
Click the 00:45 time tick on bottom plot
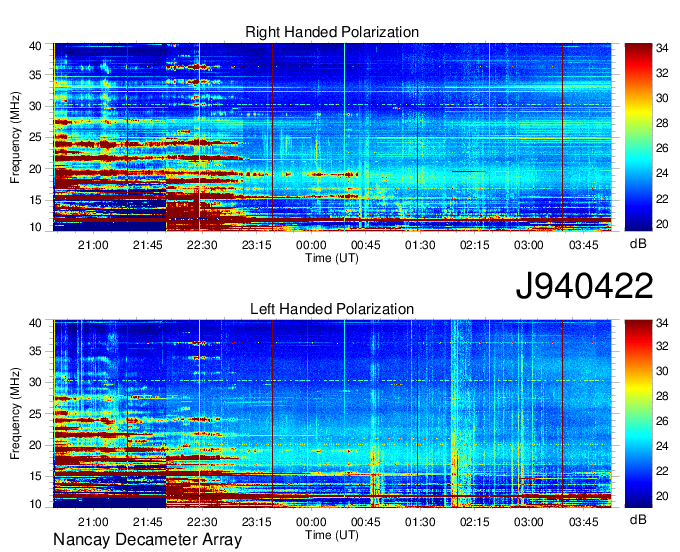[x=366, y=522]
